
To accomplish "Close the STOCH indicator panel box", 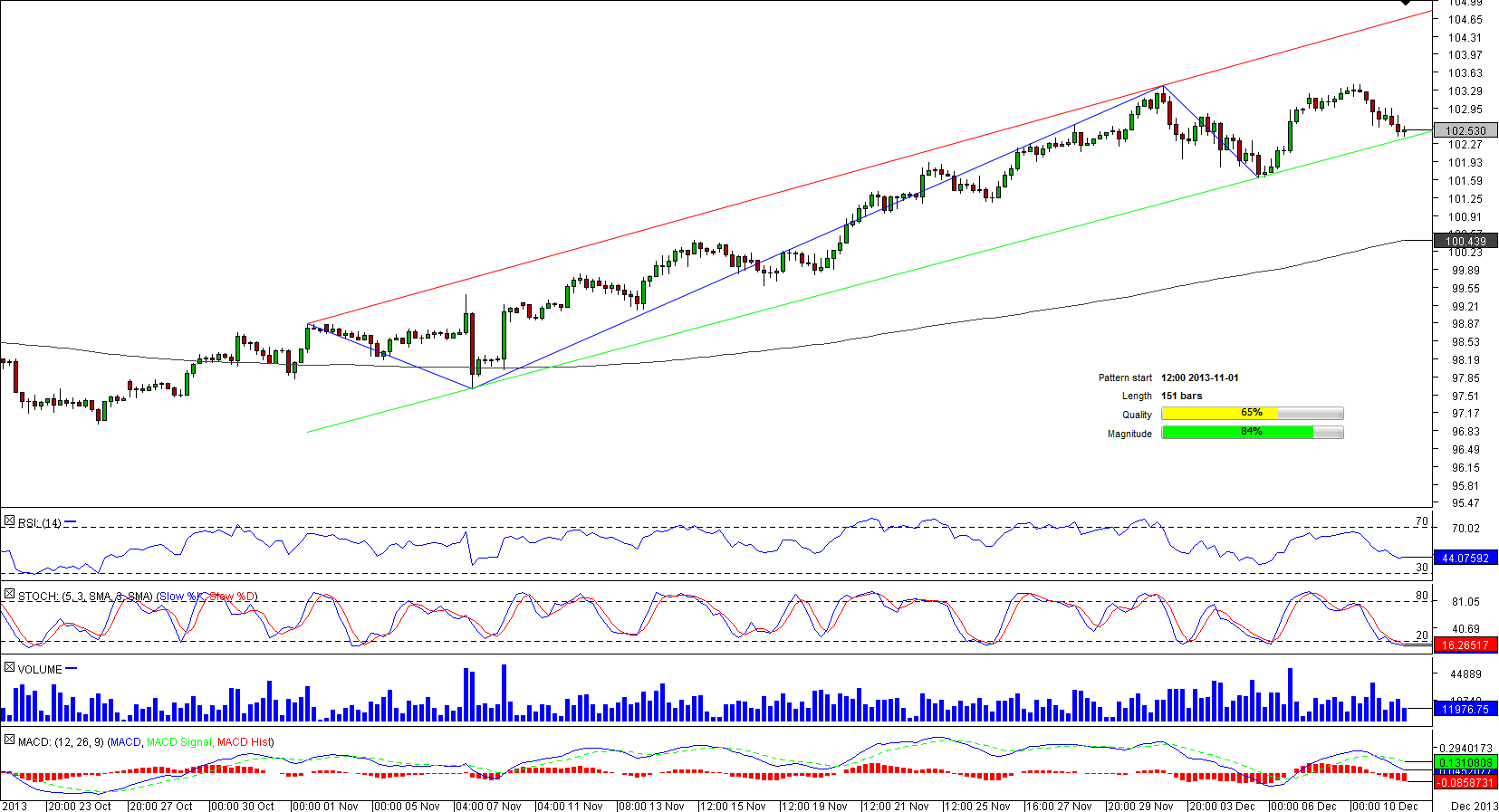I will coord(9,595).
